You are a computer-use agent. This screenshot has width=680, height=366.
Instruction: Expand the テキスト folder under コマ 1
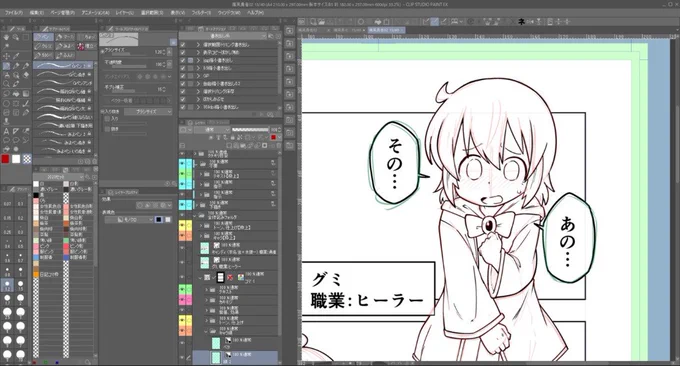[x=206, y=289]
